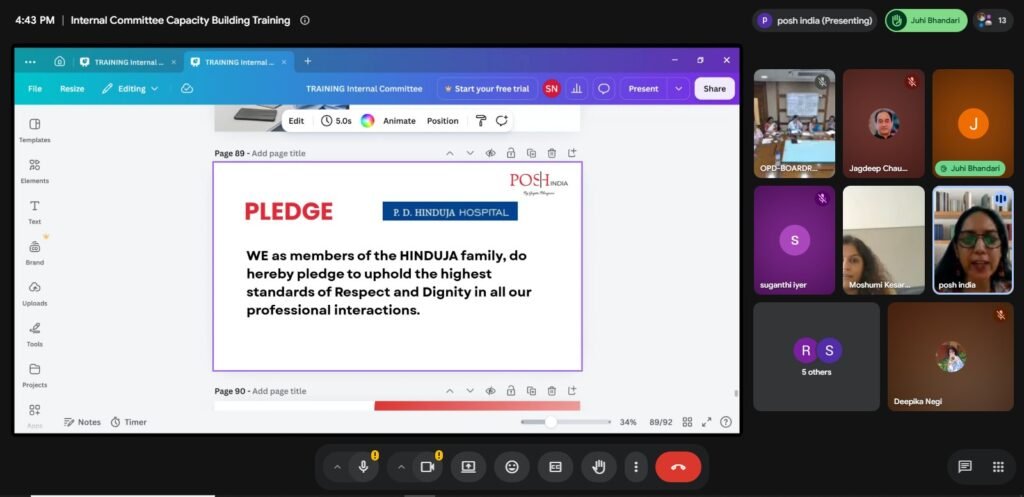This screenshot has width=1024, height=497.
Task: Click the Present button
Action: click(643, 89)
